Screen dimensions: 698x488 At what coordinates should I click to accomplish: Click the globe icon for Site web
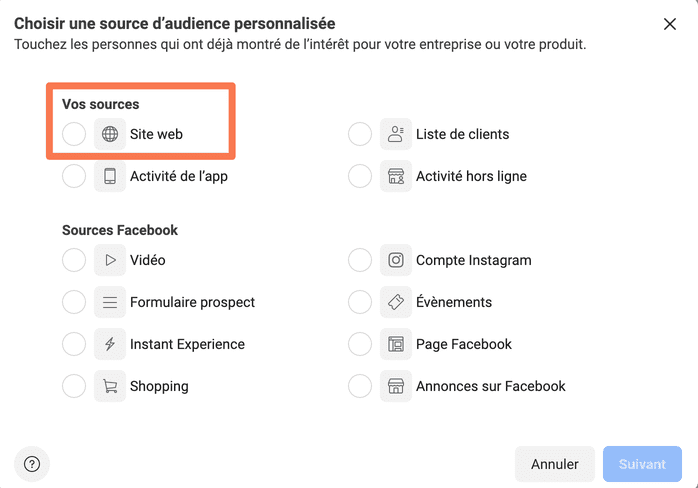[x=110, y=134]
